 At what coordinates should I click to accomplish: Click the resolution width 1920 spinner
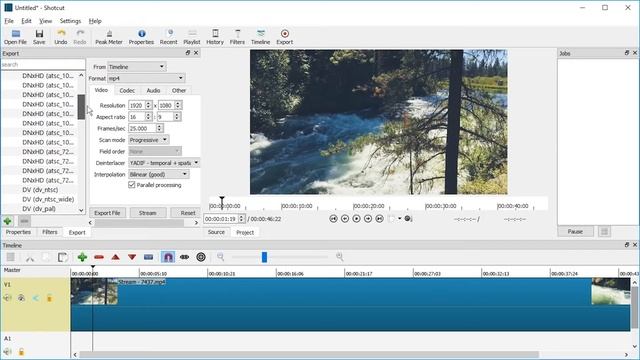[x=148, y=105]
